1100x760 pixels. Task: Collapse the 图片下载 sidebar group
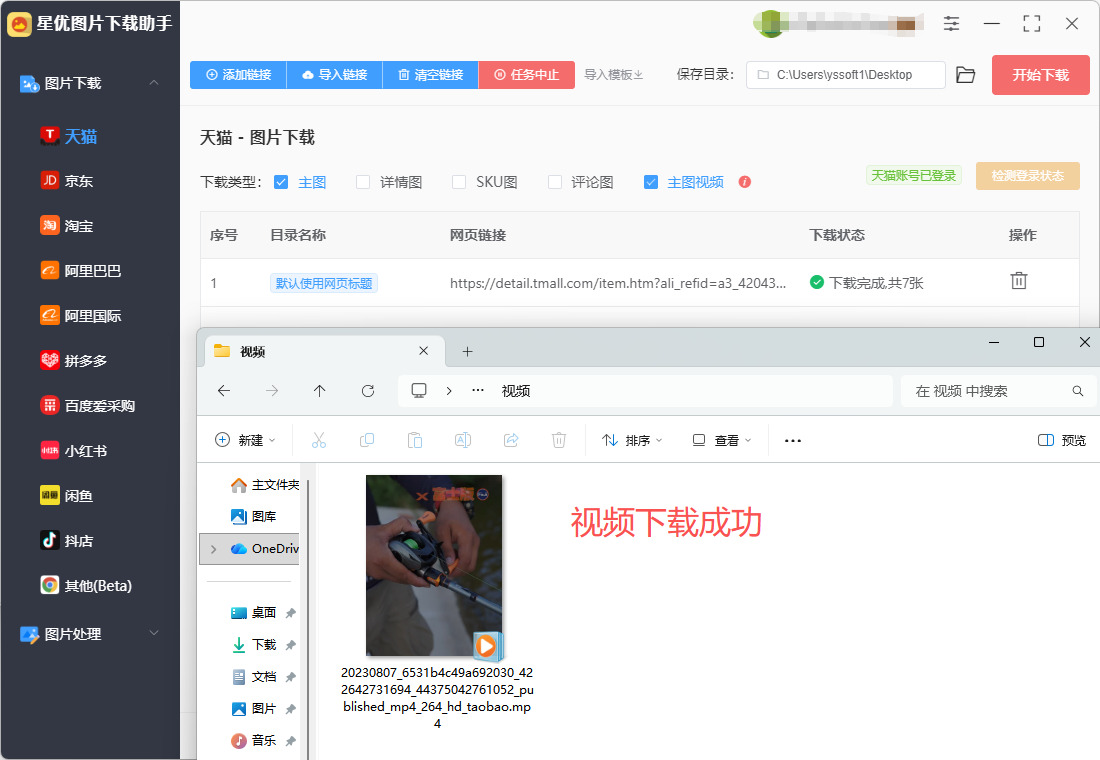154,83
